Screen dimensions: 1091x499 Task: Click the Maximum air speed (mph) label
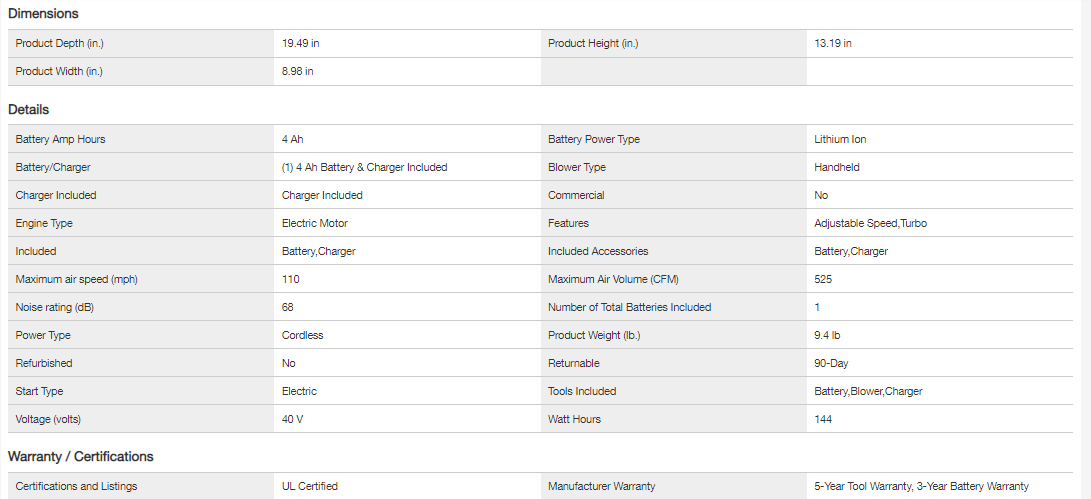77,280
